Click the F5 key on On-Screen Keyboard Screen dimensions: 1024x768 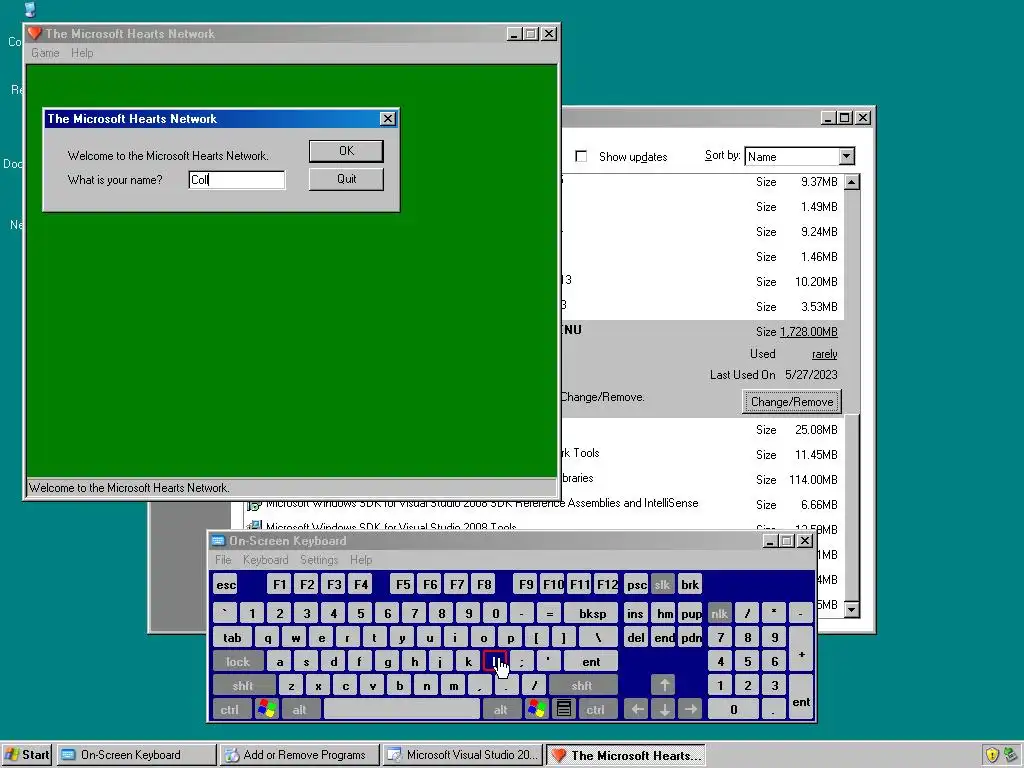403,584
